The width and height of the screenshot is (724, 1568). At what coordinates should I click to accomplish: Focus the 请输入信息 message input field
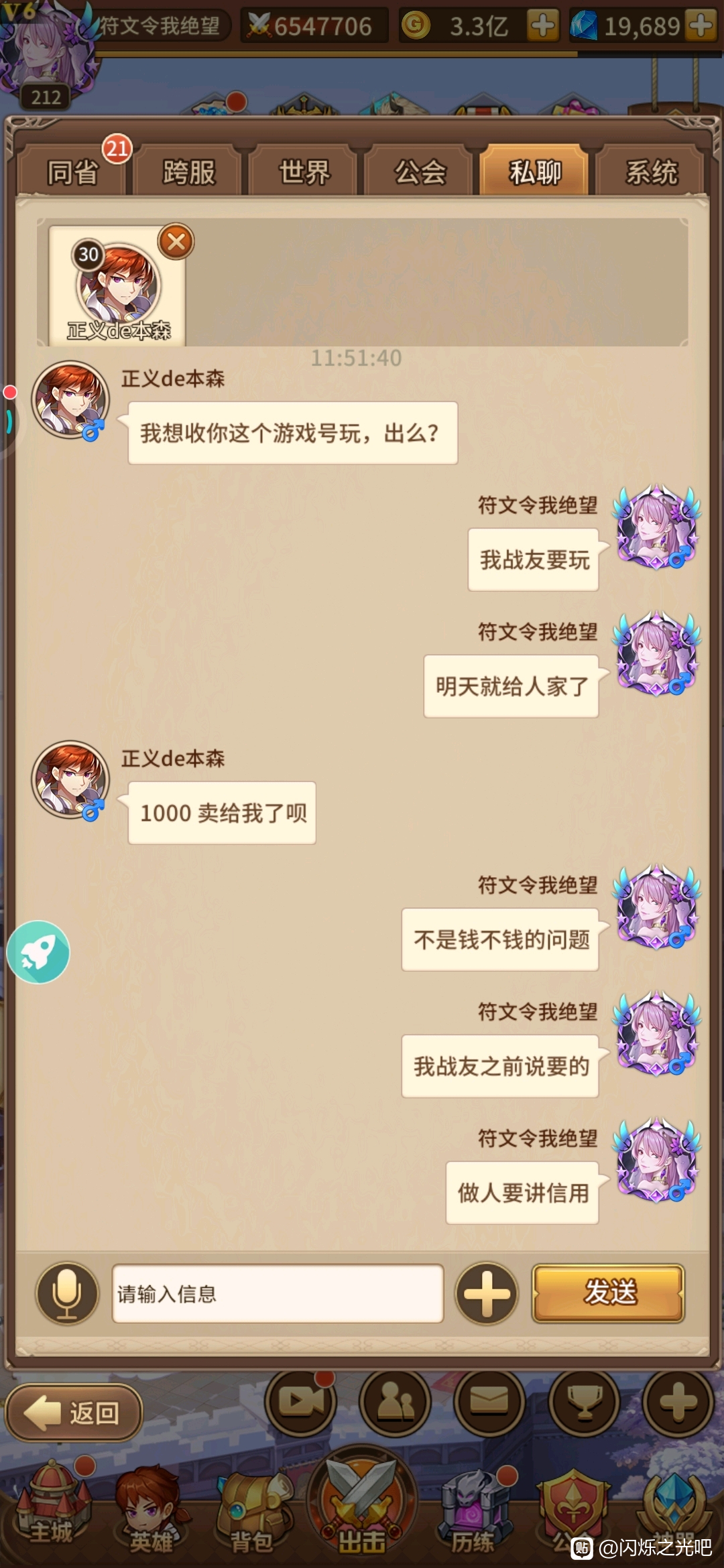click(278, 1293)
